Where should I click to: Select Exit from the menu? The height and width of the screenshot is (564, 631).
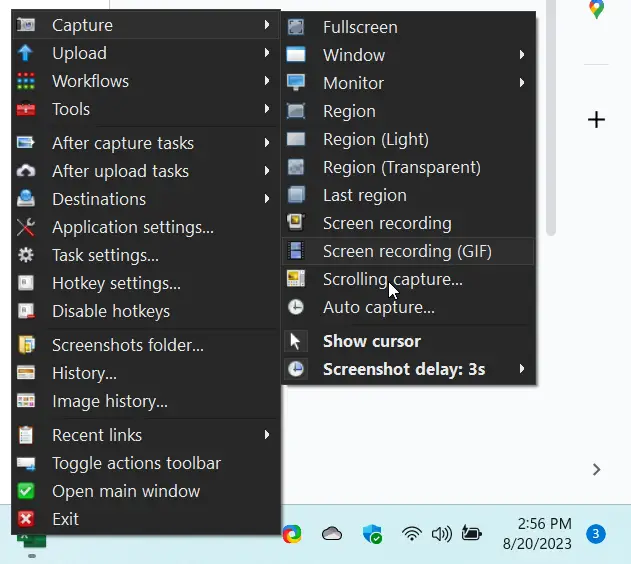[146, 519]
